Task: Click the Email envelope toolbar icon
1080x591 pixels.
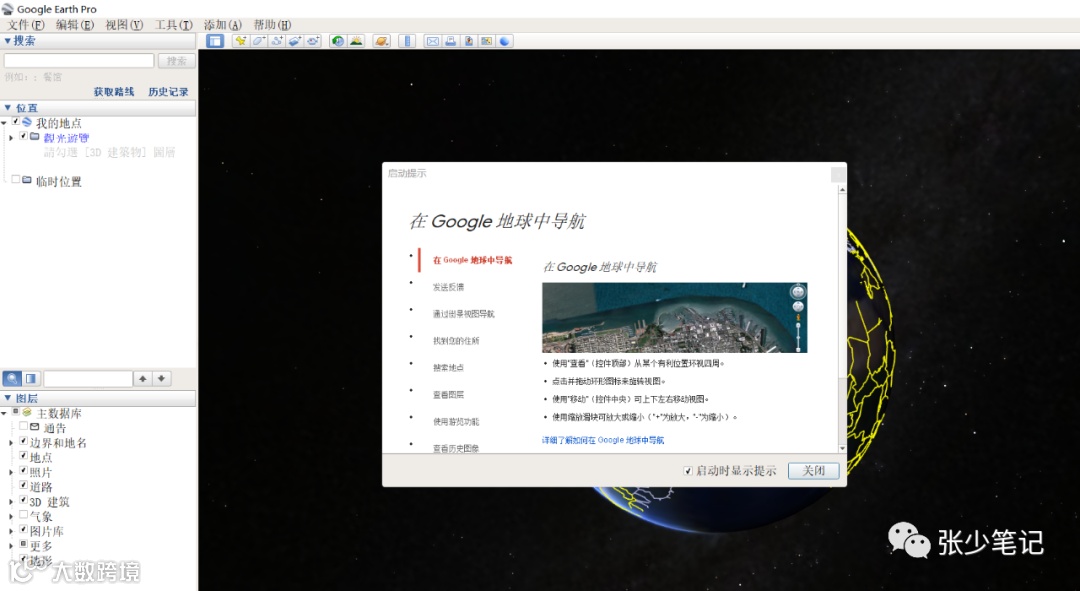Action: point(433,41)
